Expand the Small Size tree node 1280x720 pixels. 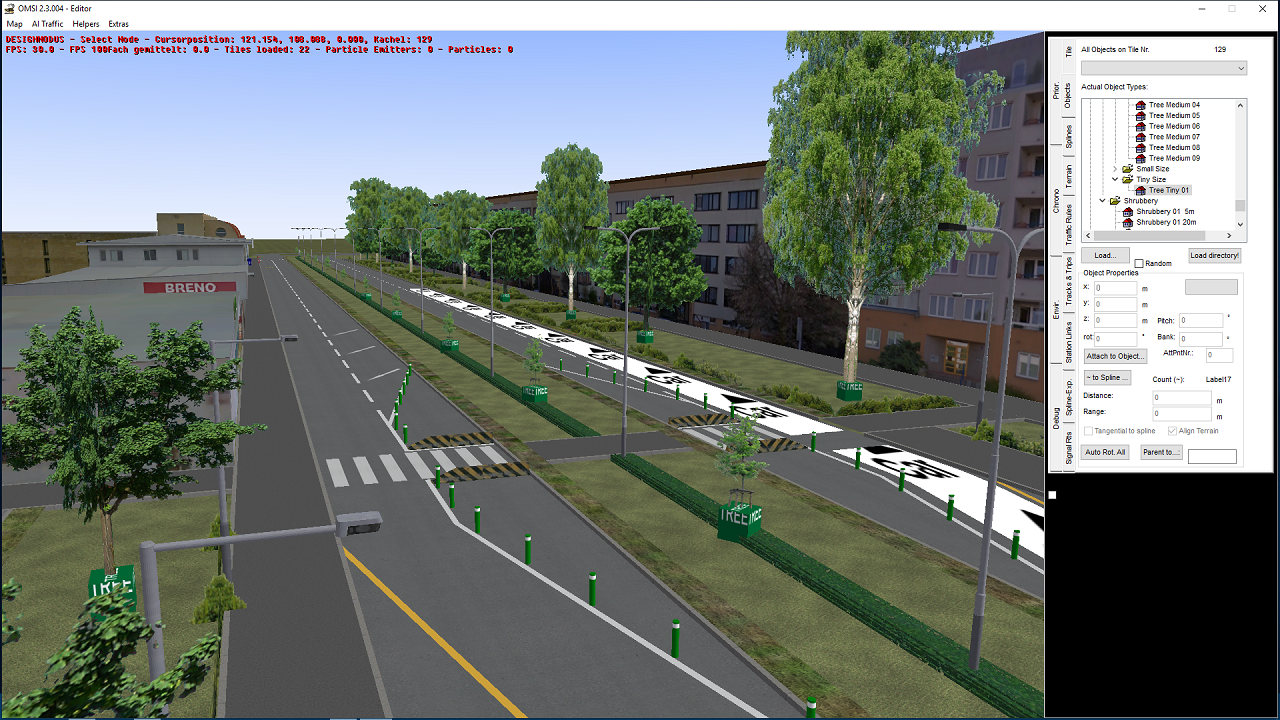pyautogui.click(x=1115, y=169)
